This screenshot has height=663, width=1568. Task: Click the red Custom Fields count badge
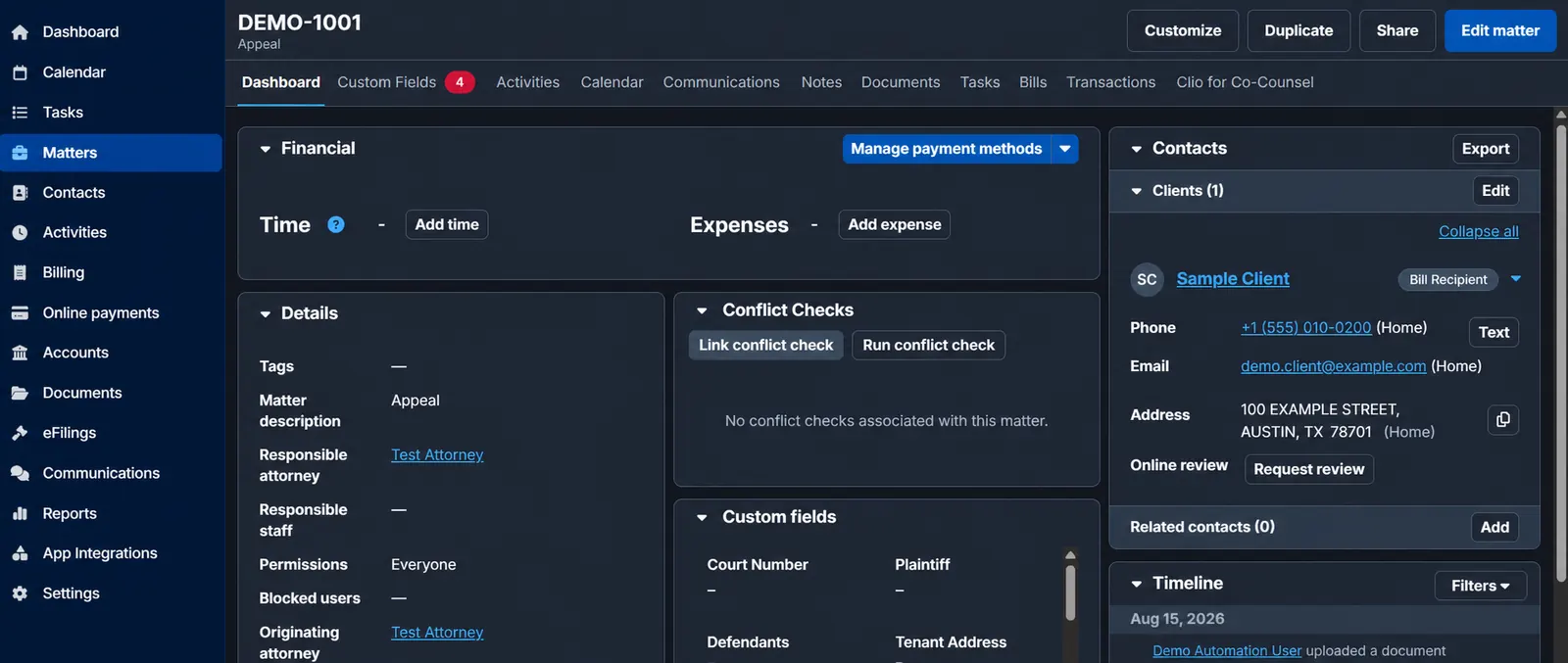point(460,82)
